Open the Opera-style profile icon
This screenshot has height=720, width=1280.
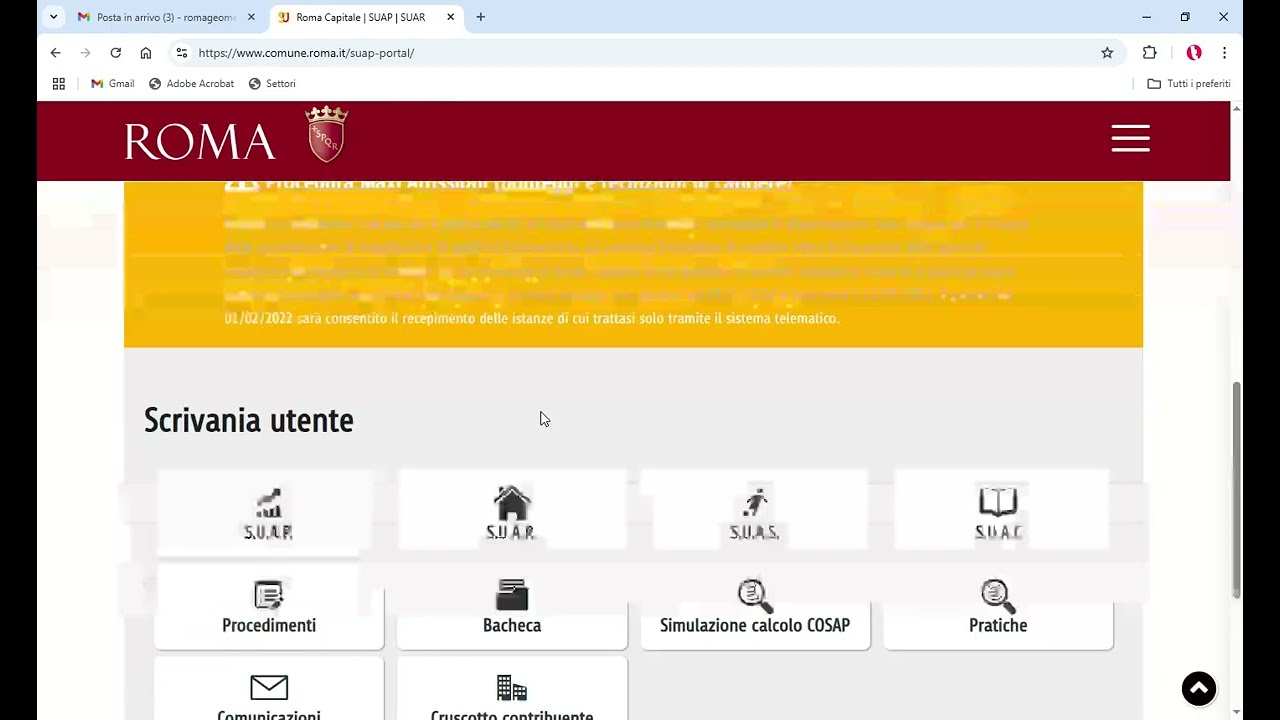1193,53
